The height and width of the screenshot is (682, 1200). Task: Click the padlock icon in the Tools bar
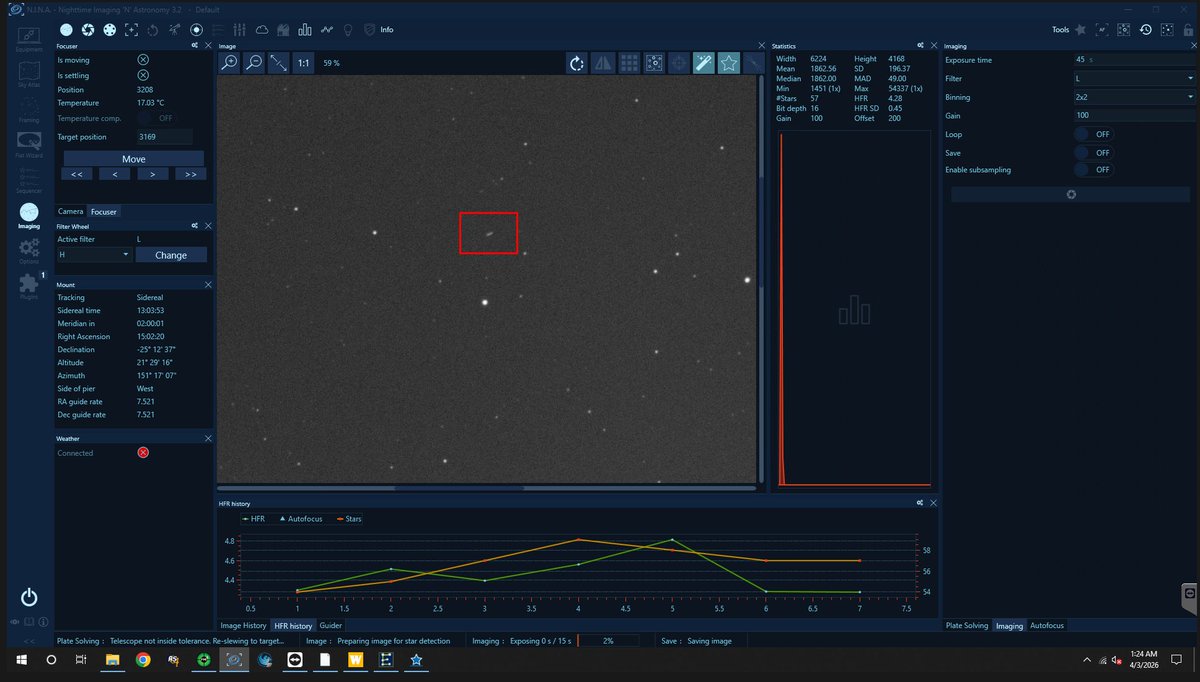(1188, 30)
